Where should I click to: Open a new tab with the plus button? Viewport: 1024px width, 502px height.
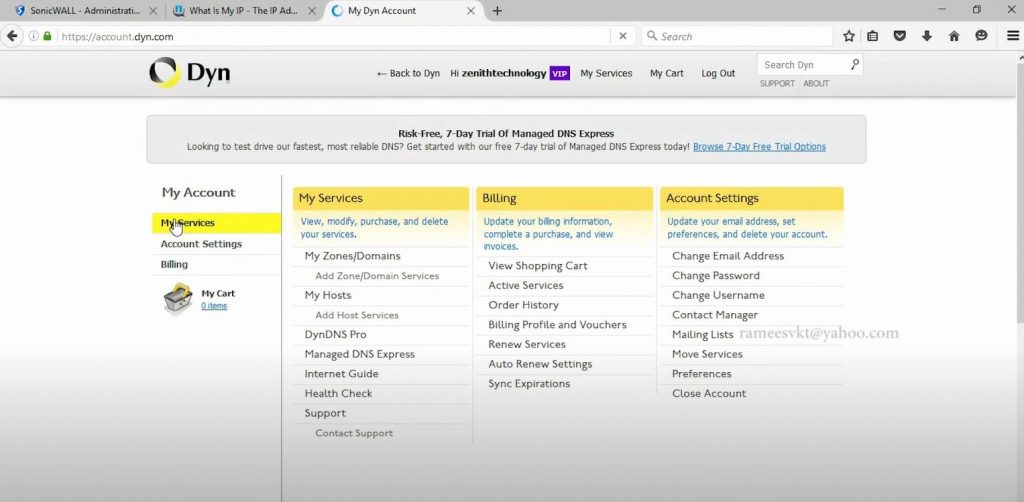(x=497, y=11)
